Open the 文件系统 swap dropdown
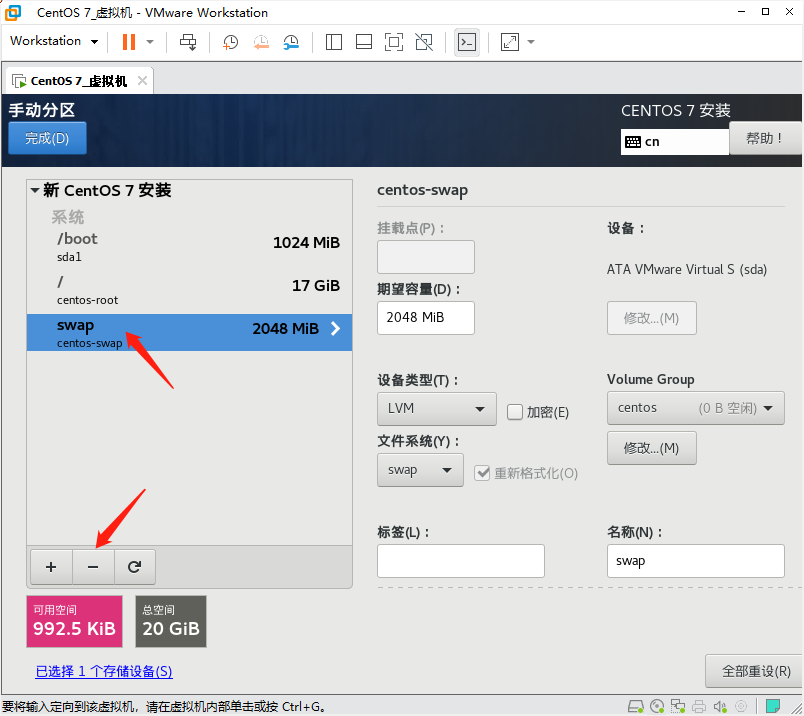 click(x=420, y=470)
